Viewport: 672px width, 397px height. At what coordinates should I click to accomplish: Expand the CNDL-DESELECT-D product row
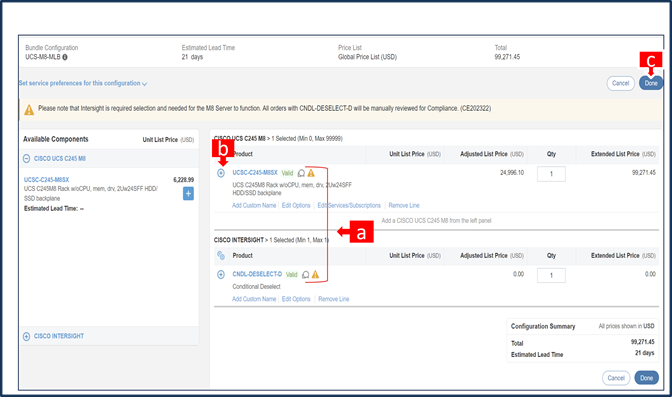point(221,274)
